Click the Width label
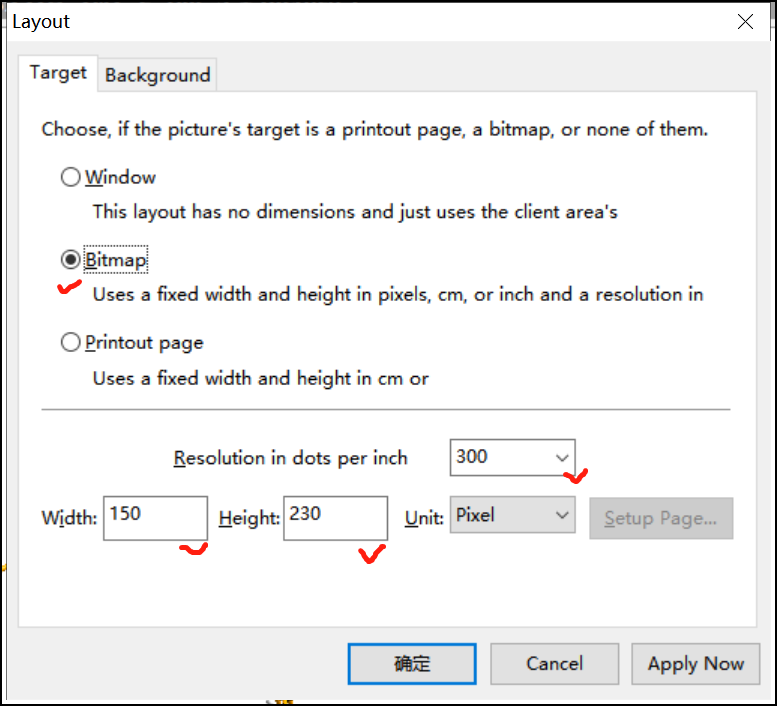 tap(69, 518)
